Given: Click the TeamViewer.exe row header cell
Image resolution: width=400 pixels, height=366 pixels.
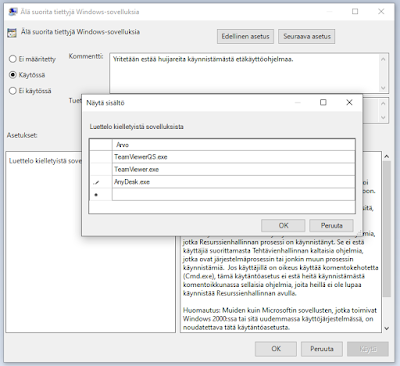Looking at the screenshot, I should coord(101,169).
